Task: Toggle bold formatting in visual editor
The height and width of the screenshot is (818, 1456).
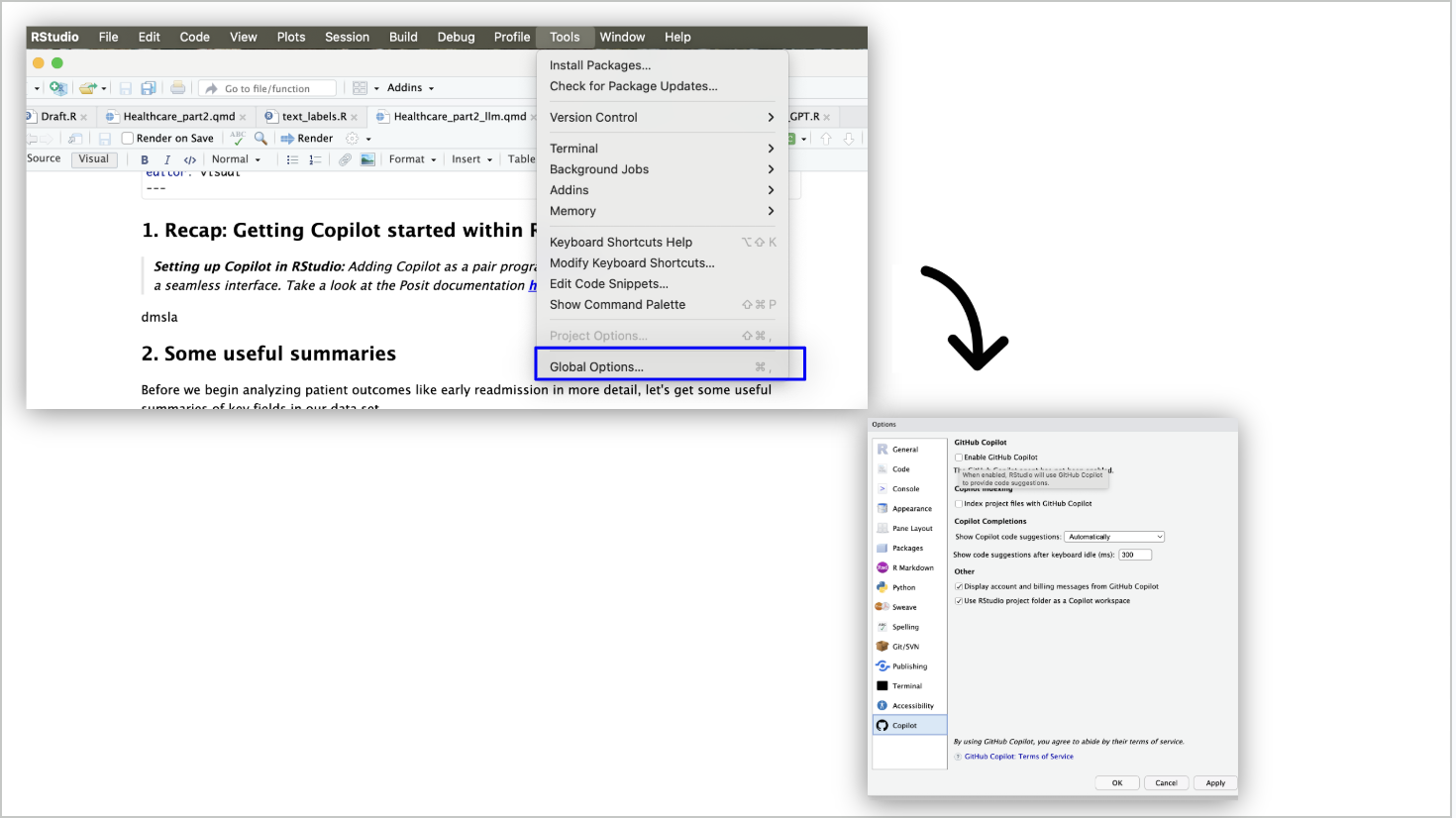Action: coord(145,159)
